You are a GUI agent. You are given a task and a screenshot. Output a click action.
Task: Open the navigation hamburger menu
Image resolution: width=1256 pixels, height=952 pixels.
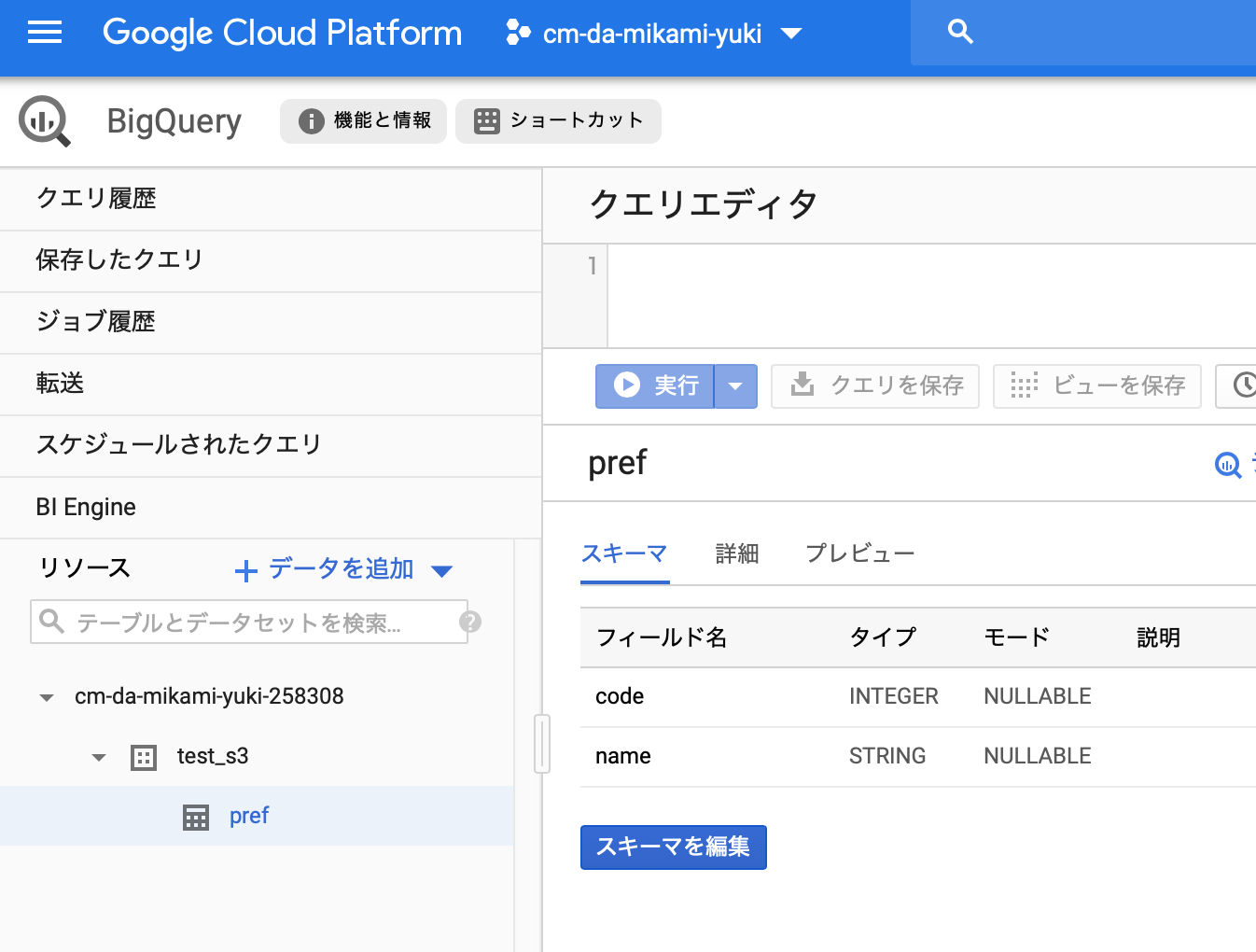[44, 33]
